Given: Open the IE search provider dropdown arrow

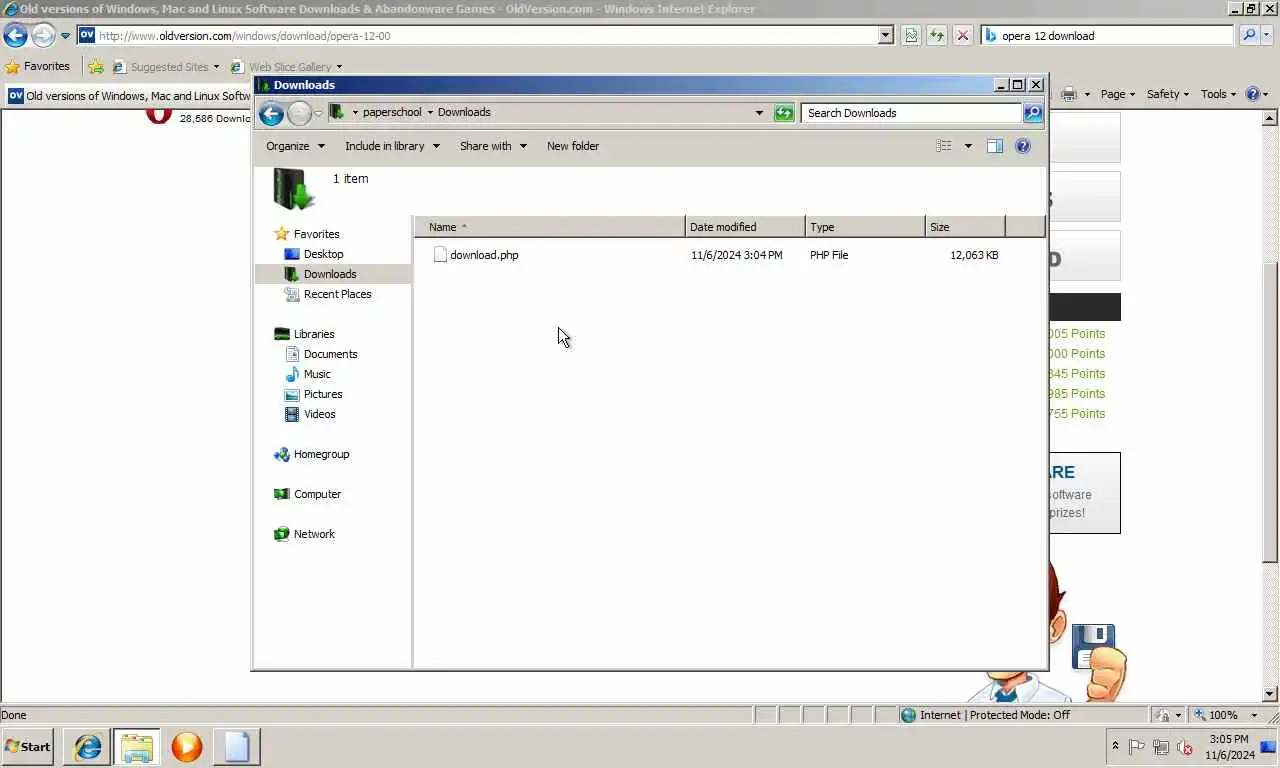Looking at the screenshot, I should pyautogui.click(x=1266, y=35).
